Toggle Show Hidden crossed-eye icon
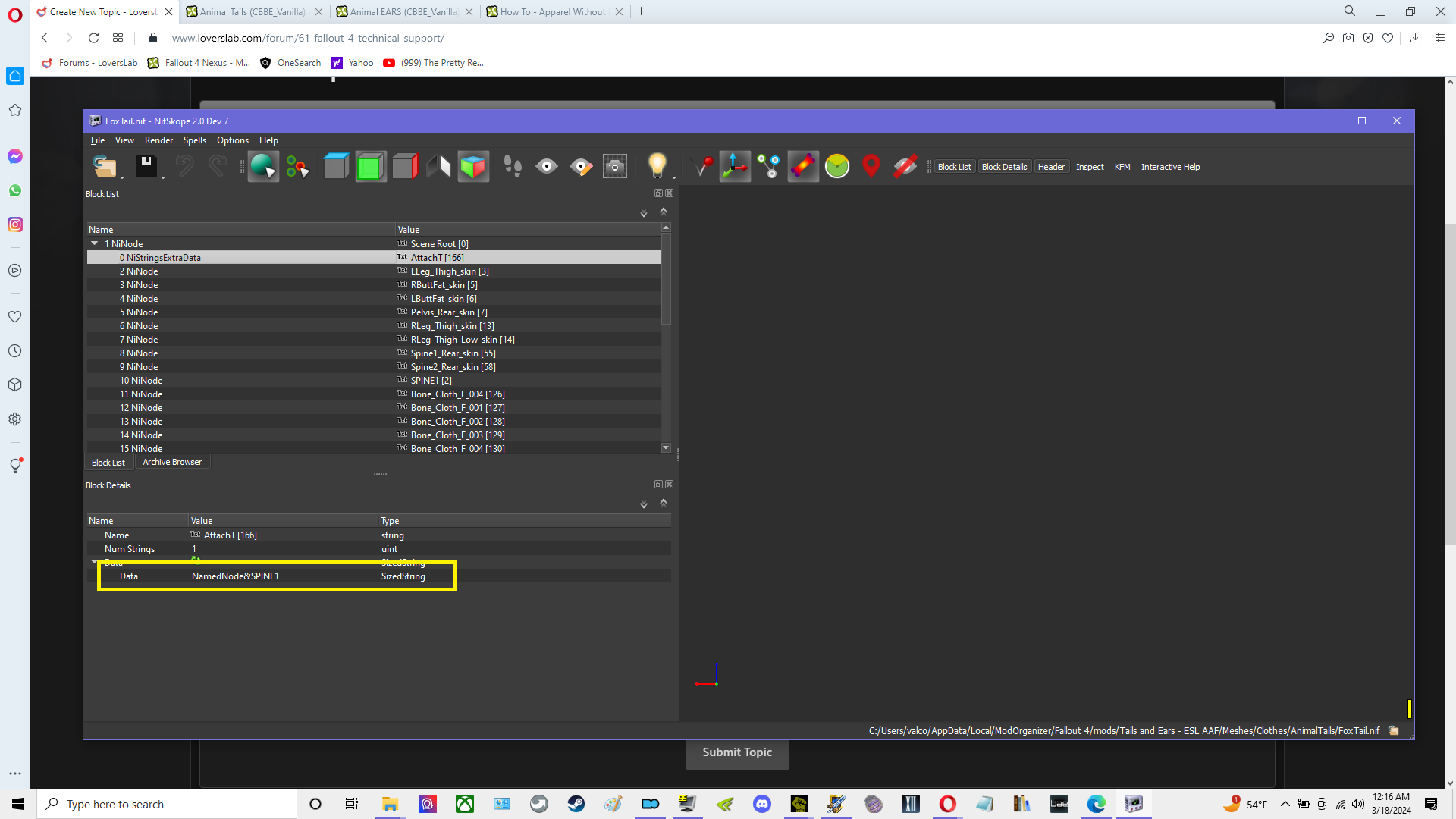The height and width of the screenshot is (819, 1456). click(x=905, y=166)
